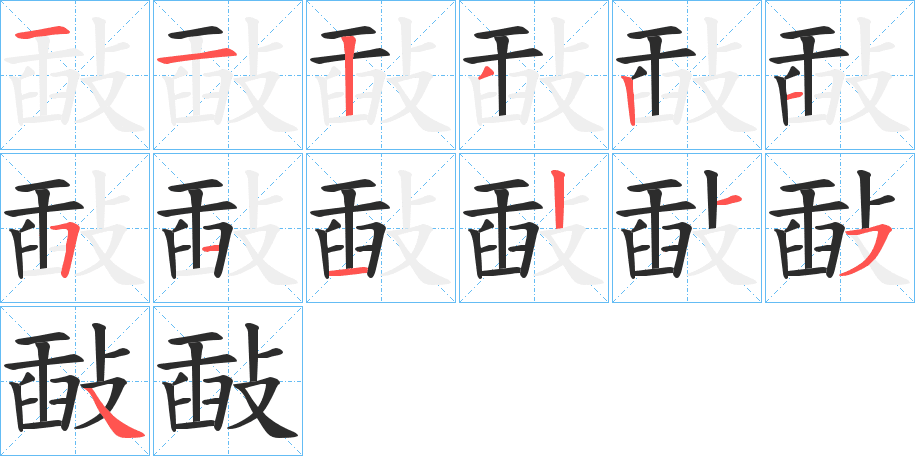The width and height of the screenshot is (915, 456).
Task: Open the second stroke step tile
Action: 228,75
